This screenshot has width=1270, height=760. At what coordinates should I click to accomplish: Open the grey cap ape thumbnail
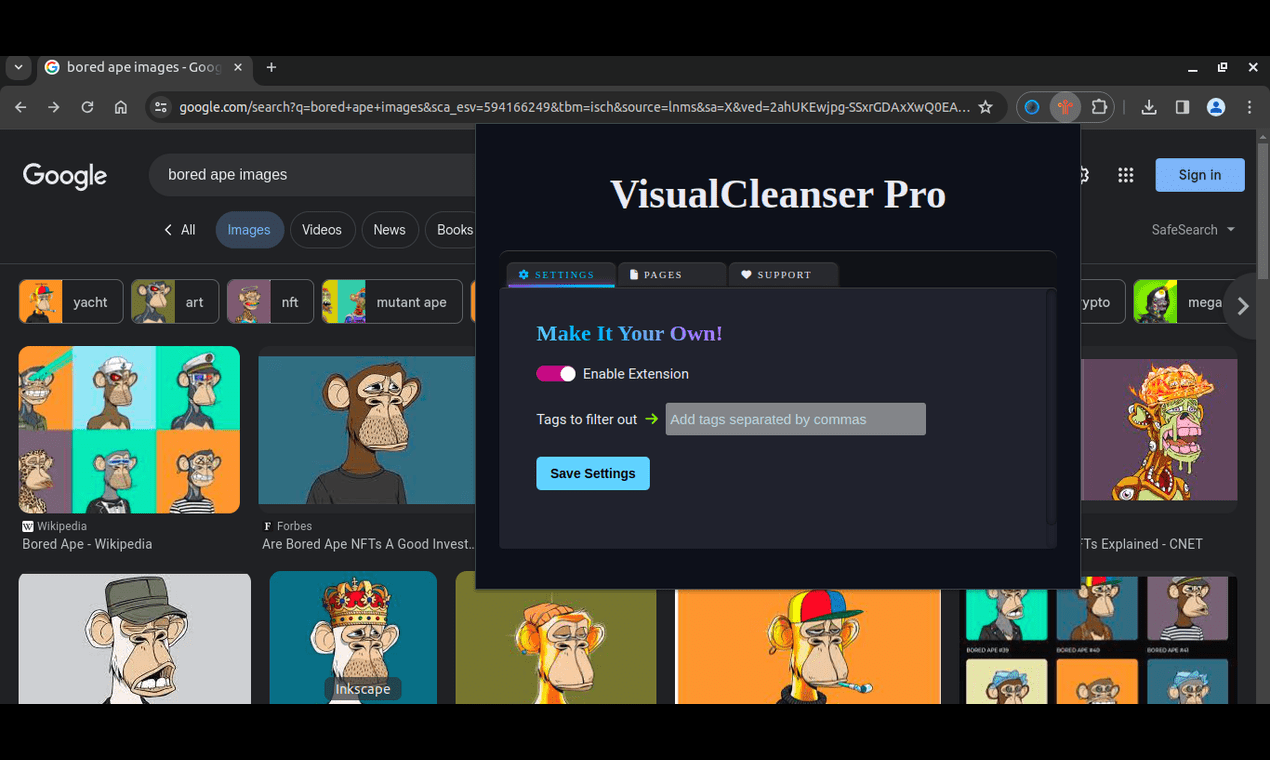click(x=135, y=638)
